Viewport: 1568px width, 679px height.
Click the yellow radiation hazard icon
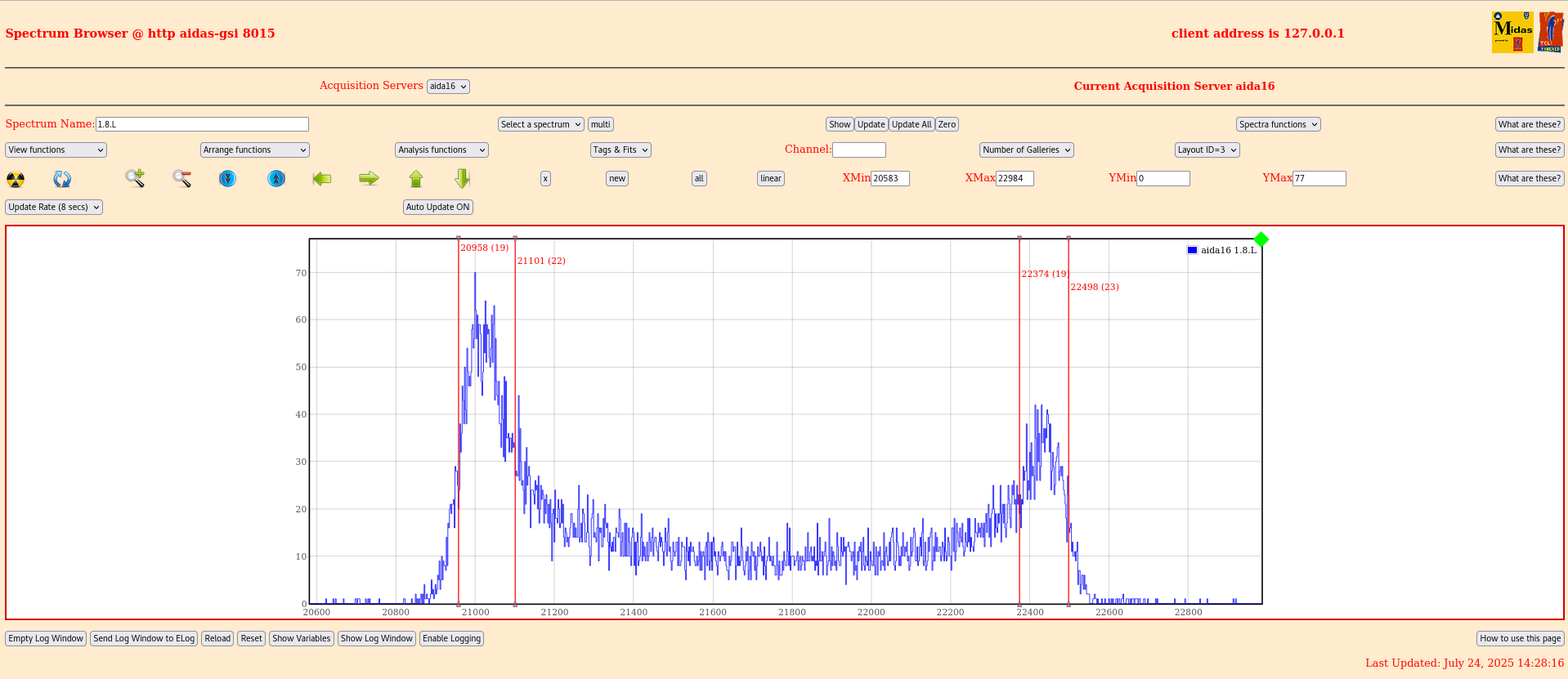click(x=16, y=179)
